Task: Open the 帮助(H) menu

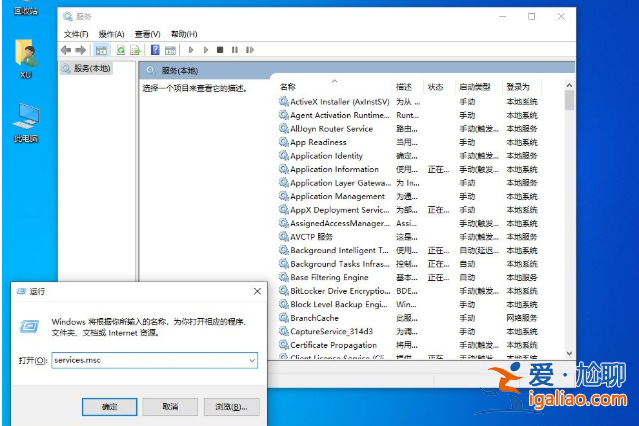Action: [184, 34]
